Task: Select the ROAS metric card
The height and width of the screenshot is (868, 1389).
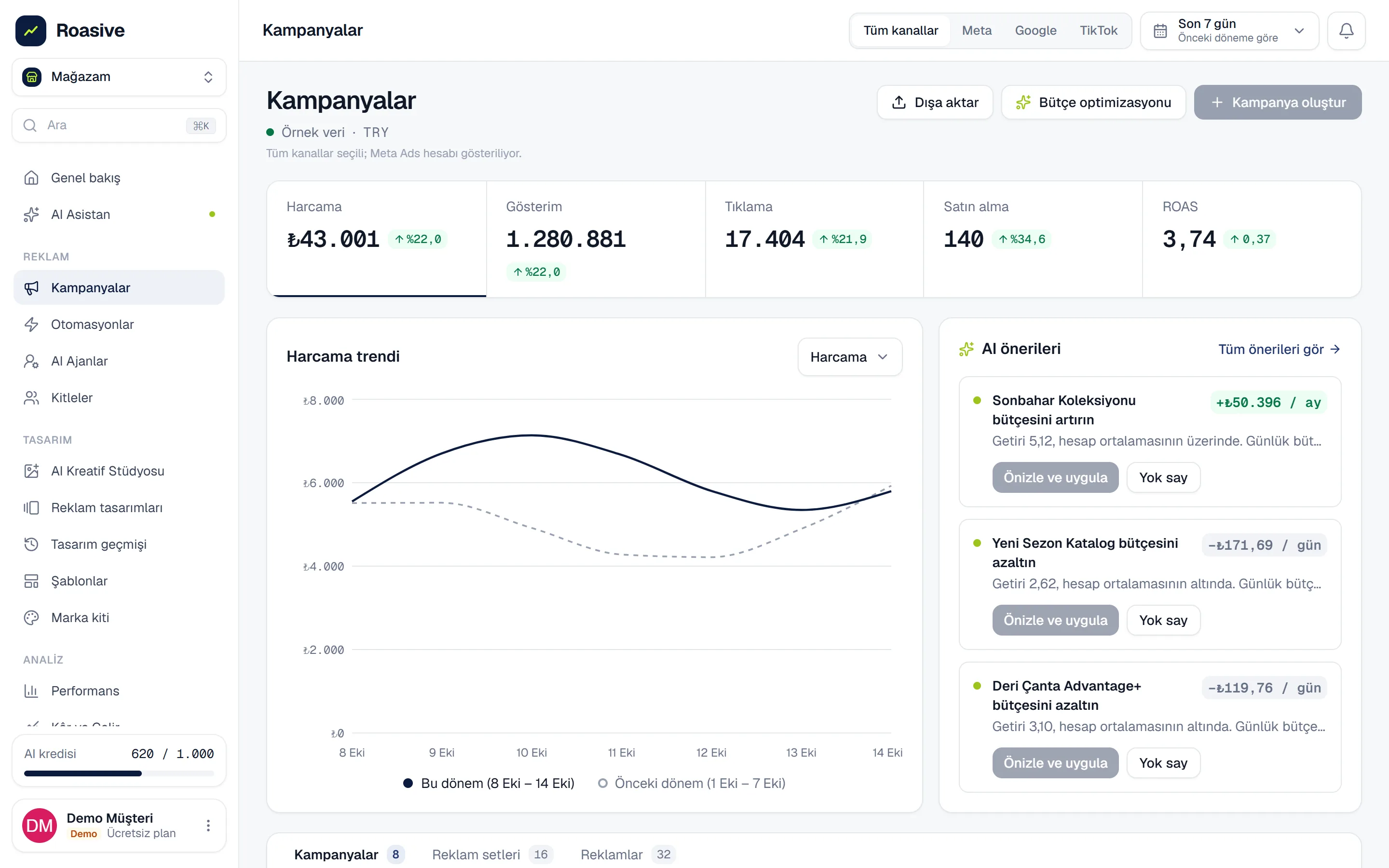Action: (x=1251, y=239)
